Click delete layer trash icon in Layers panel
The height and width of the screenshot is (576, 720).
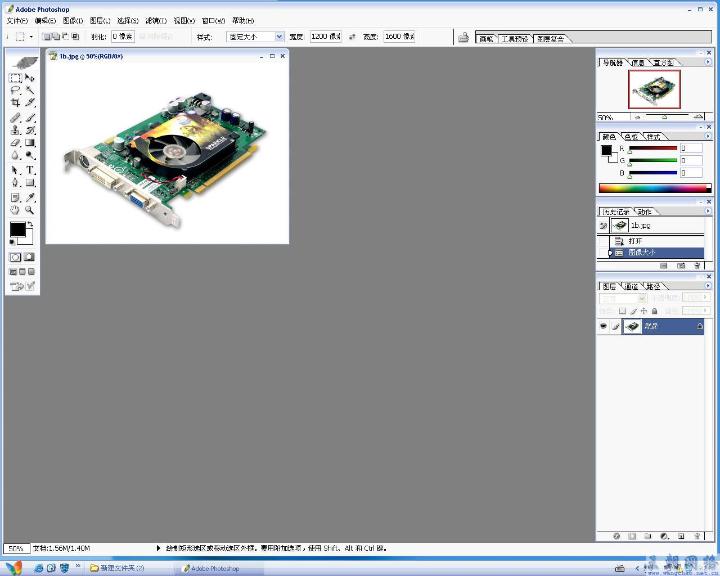pyautogui.click(x=698, y=536)
